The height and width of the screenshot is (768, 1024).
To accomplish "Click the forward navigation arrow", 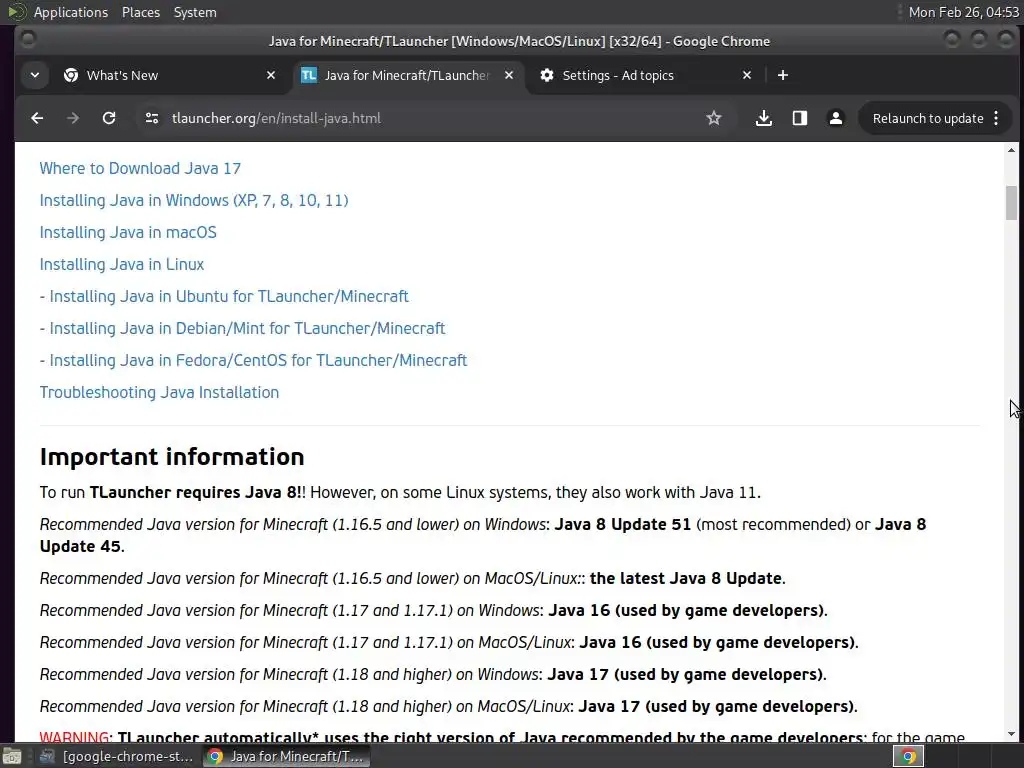I will pos(73,118).
